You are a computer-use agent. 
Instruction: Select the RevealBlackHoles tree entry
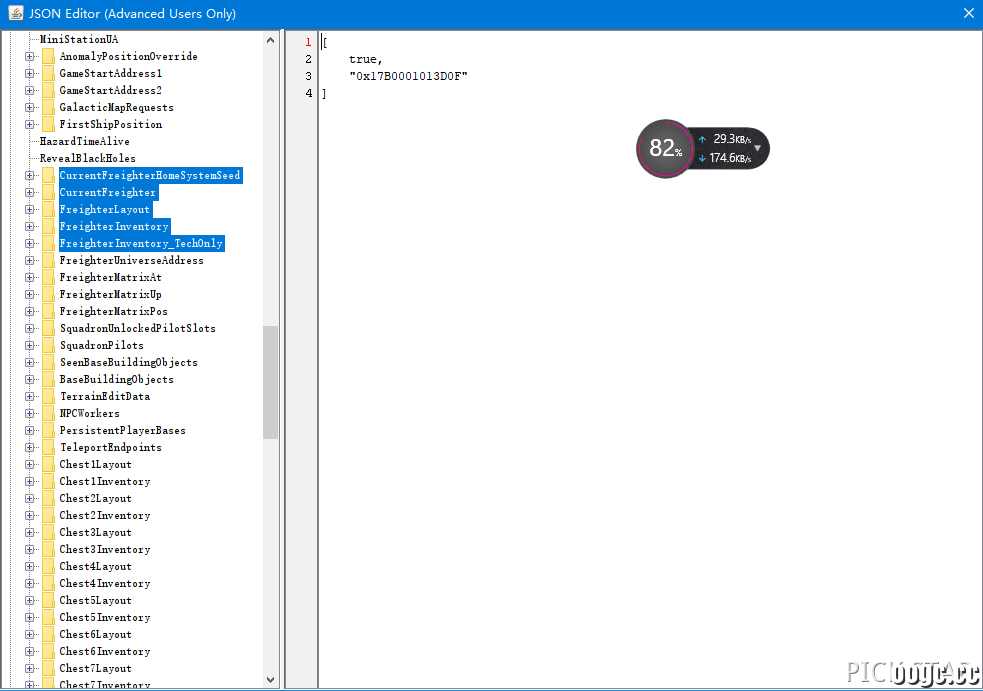88,159
